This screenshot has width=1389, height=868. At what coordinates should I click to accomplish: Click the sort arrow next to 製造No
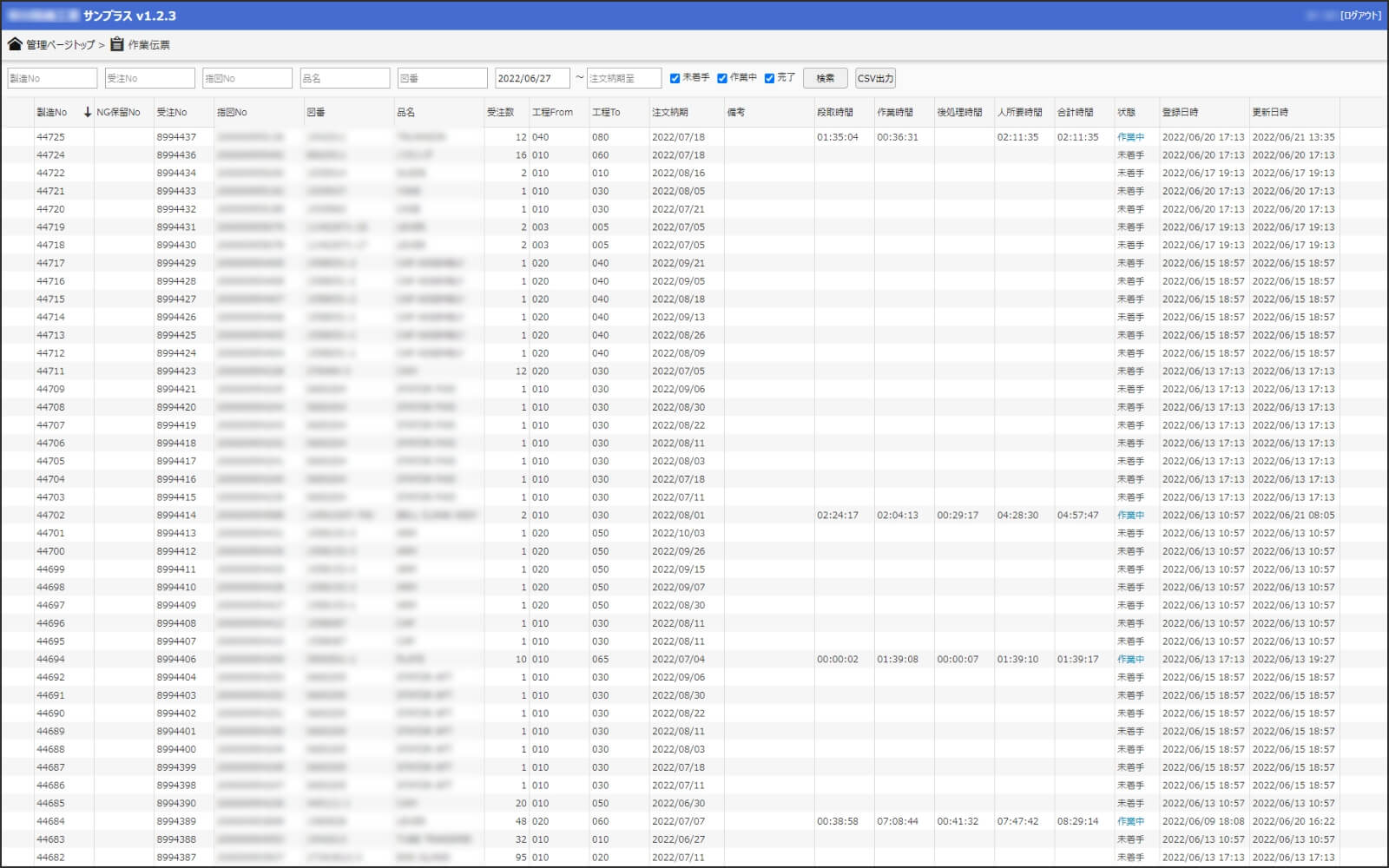pyautogui.click(x=87, y=112)
